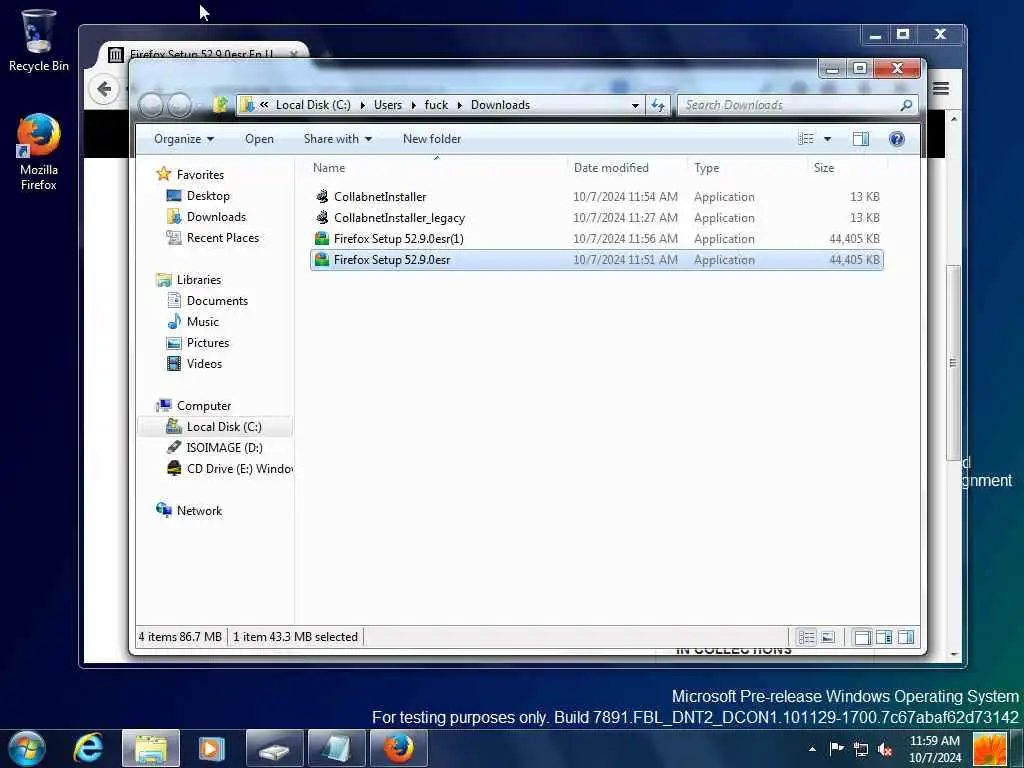Toggle the preview pane button in toolbar
Image resolution: width=1024 pixels, height=768 pixels.
[x=861, y=139]
